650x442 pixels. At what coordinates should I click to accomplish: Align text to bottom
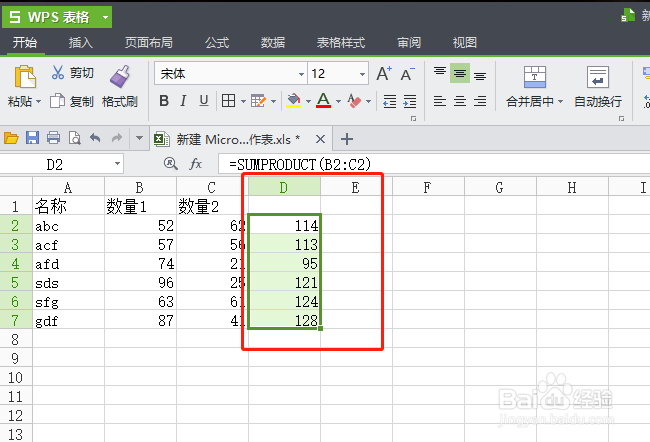coord(480,75)
